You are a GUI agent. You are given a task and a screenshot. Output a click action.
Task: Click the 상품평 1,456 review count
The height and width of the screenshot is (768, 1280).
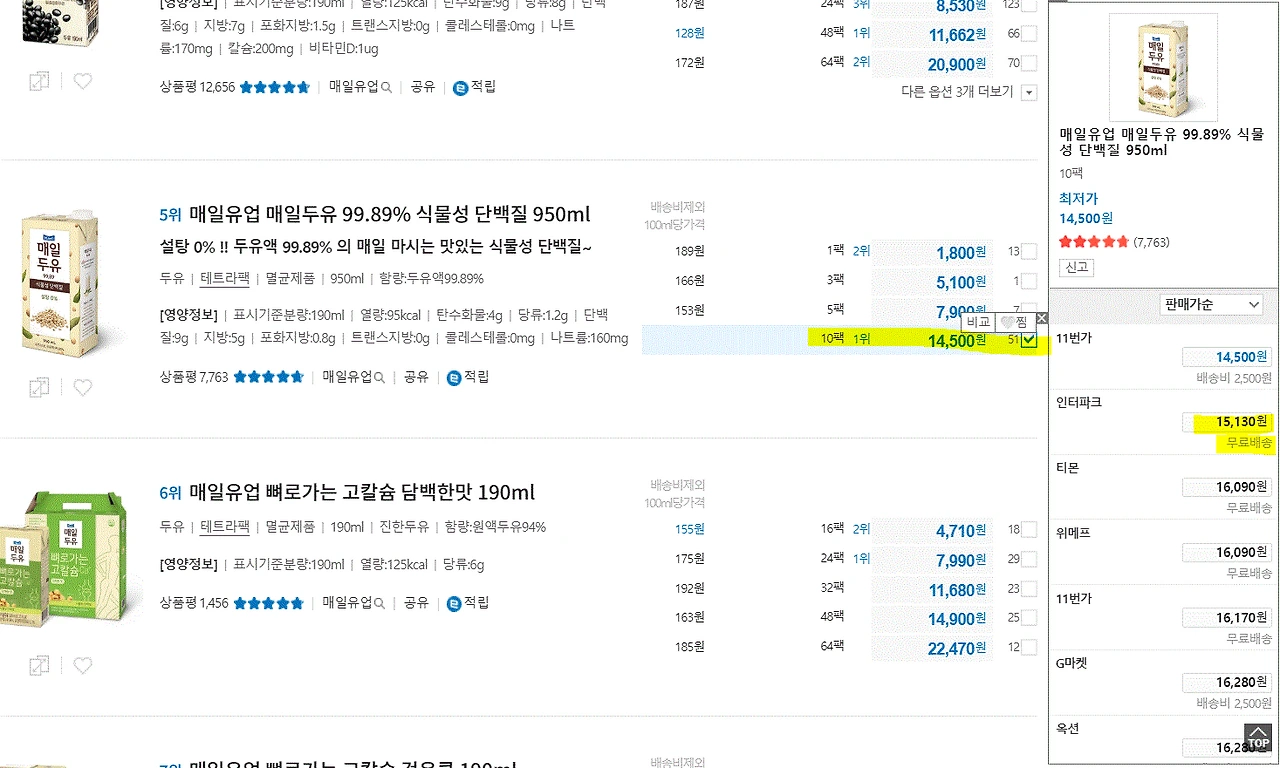[194, 603]
